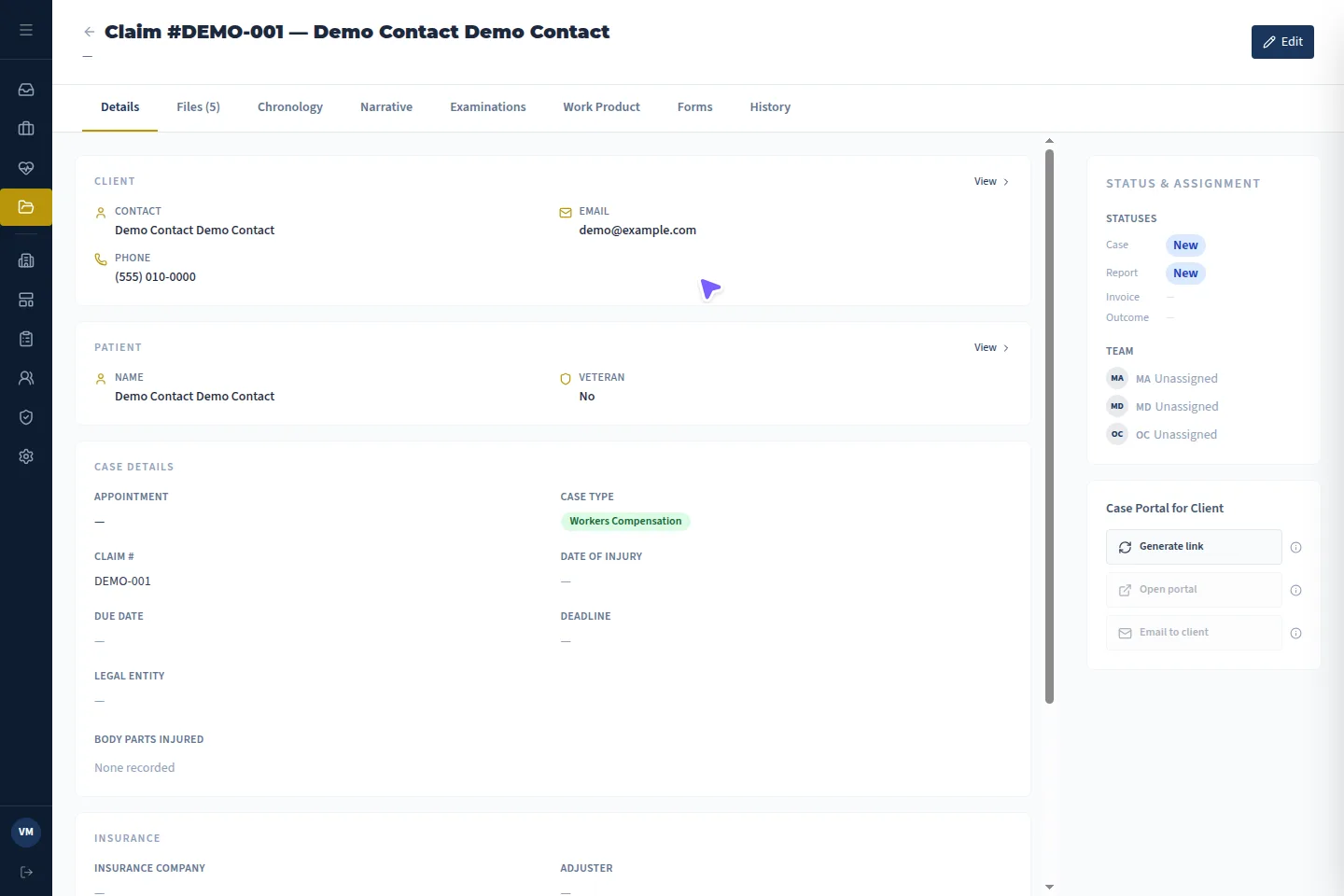Viewport: 1344px width, 896px height.
Task: Switch to the Details tab
Action: tap(120, 107)
